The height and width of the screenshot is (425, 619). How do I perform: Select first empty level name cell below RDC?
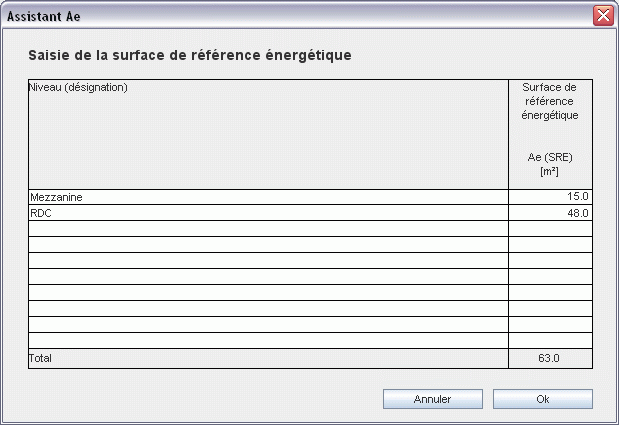[268, 229]
